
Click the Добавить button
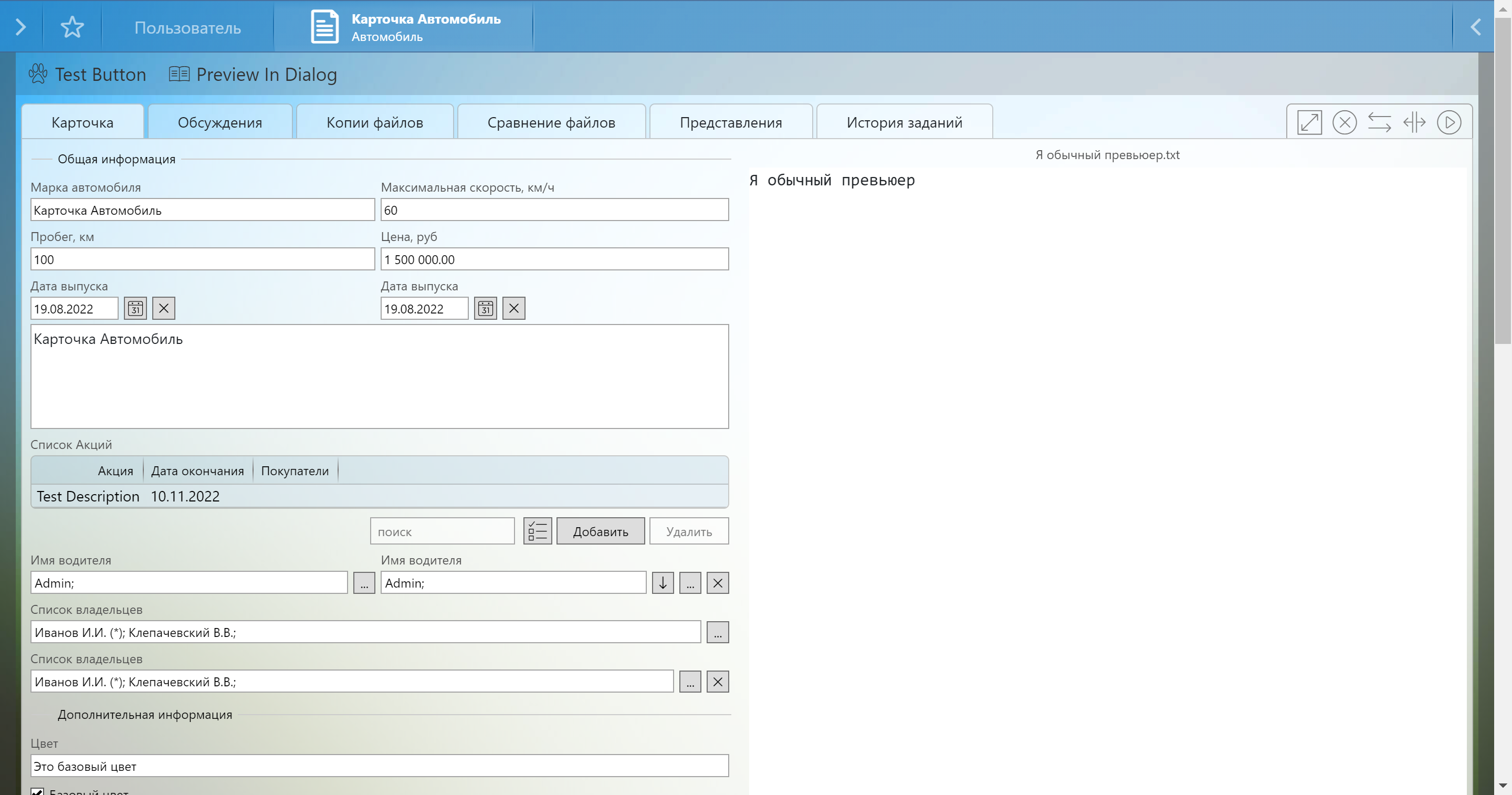click(600, 531)
